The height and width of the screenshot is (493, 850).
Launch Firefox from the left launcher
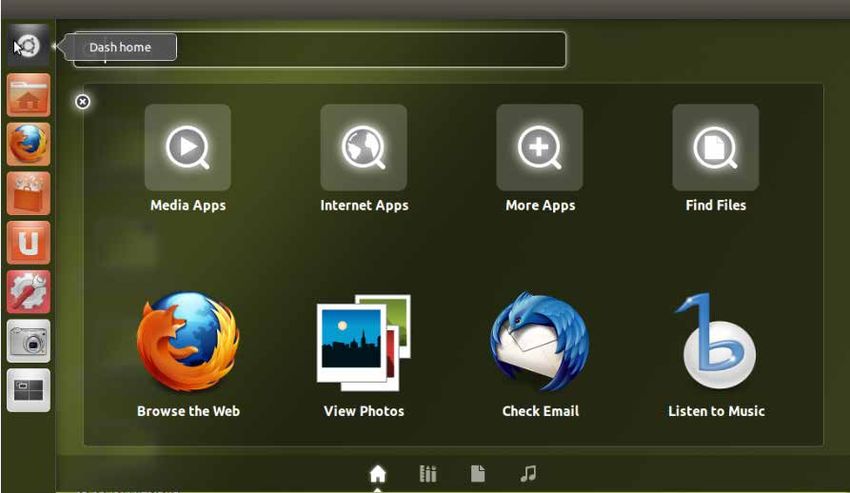(28, 144)
